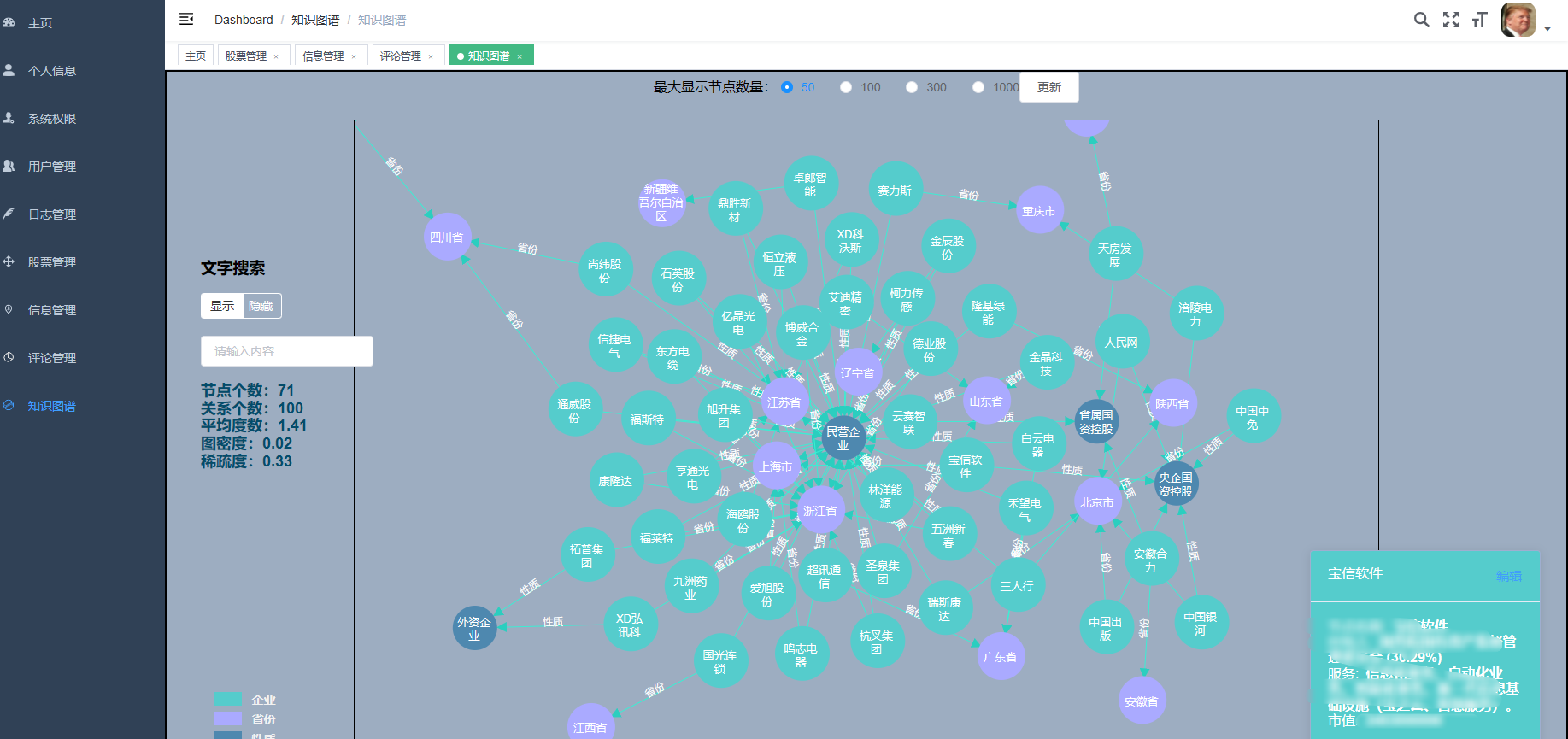Click the 重庆市 graph node
1568x739 pixels.
coord(1039,211)
